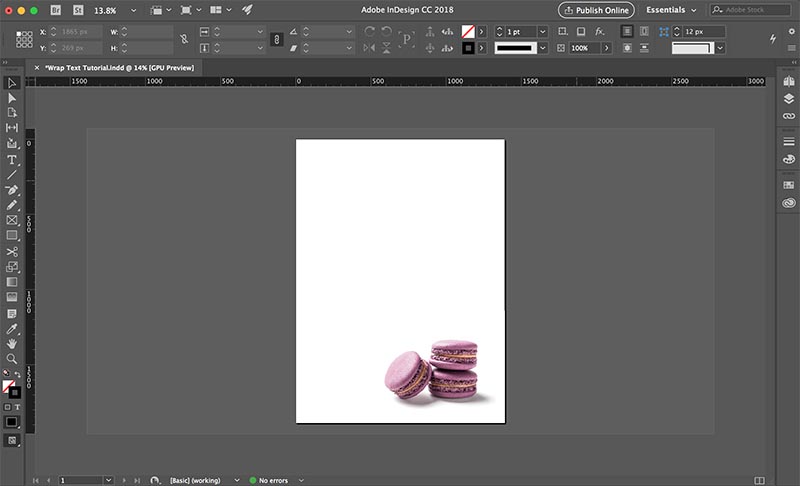The image size is (800, 486).
Task: Pick the Scissors tool
Action: pyautogui.click(x=12, y=252)
